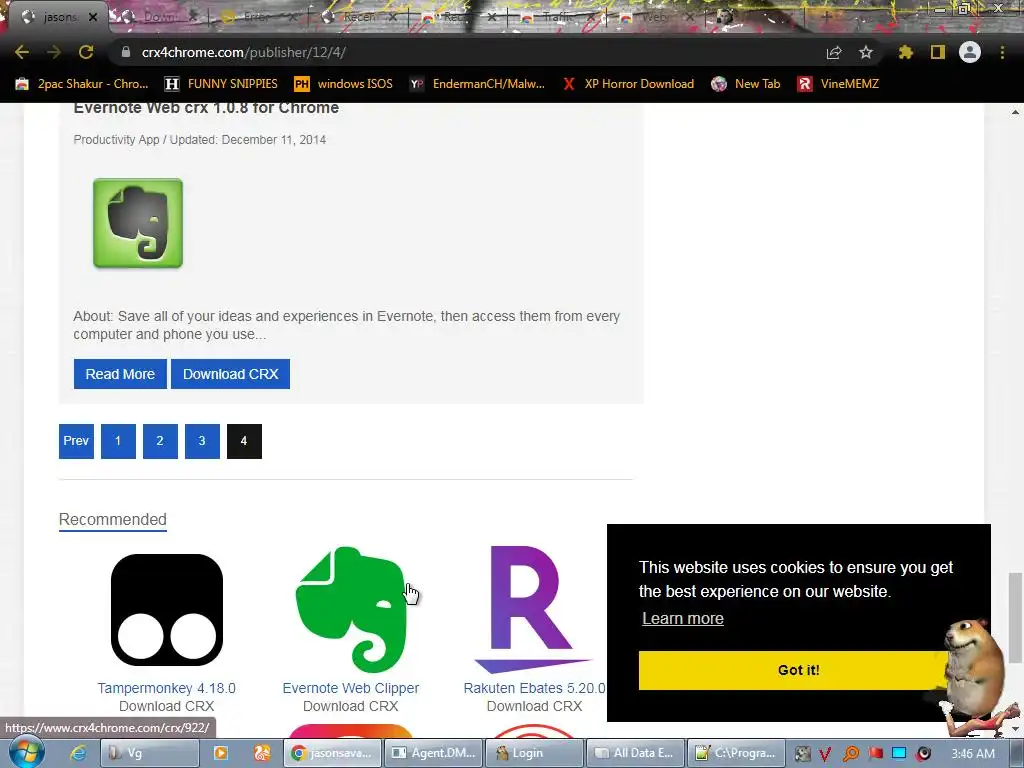Click current pagination page 4
1024x768 pixels.
[x=244, y=441]
